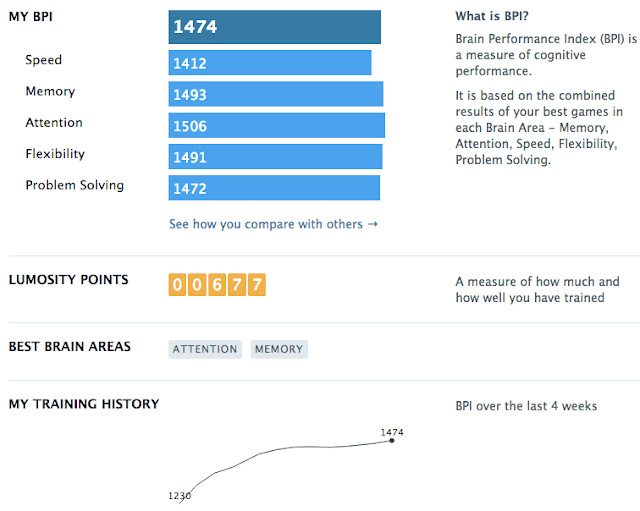The height and width of the screenshot is (511, 640).
Task: Select the Speed score bar 1412
Action: 270,62
